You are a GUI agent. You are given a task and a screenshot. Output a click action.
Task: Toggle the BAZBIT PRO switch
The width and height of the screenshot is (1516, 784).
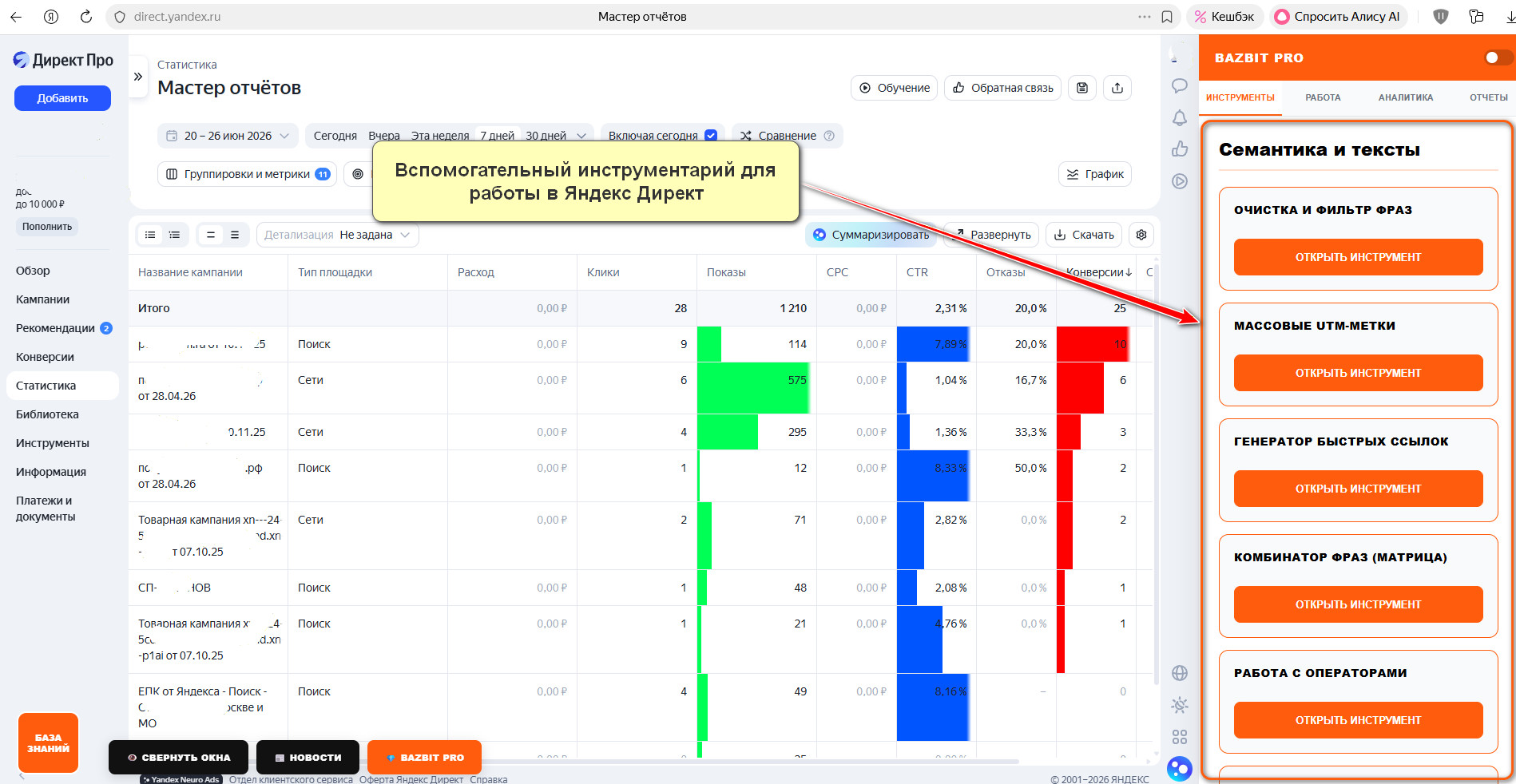(x=1498, y=57)
